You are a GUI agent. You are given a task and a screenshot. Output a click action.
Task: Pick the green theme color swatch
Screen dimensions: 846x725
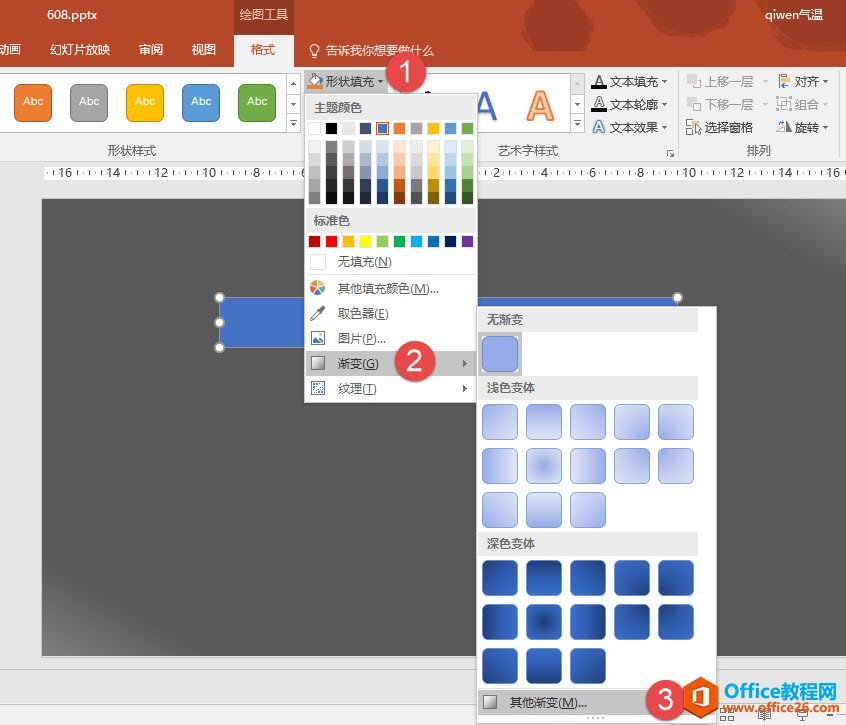pos(467,128)
